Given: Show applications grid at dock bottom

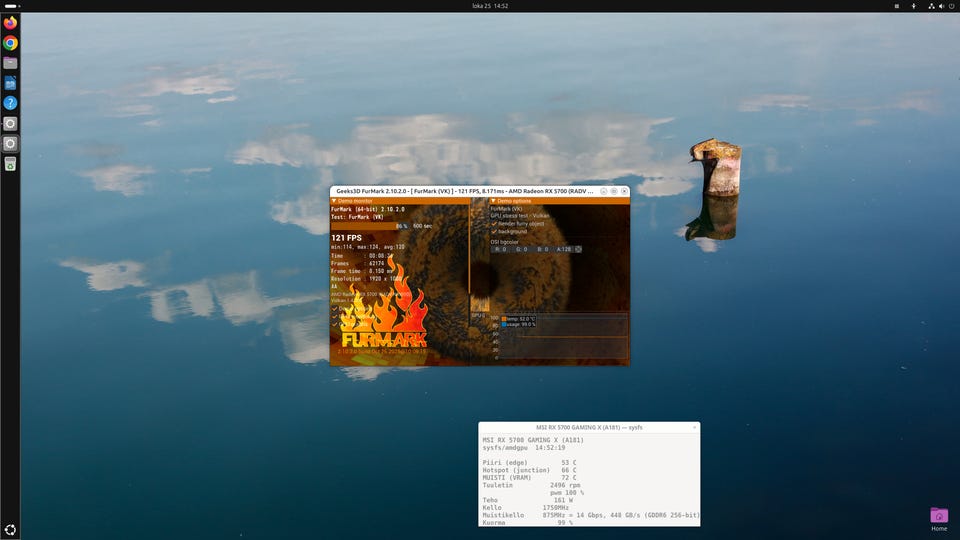Looking at the screenshot, I should point(10,530).
